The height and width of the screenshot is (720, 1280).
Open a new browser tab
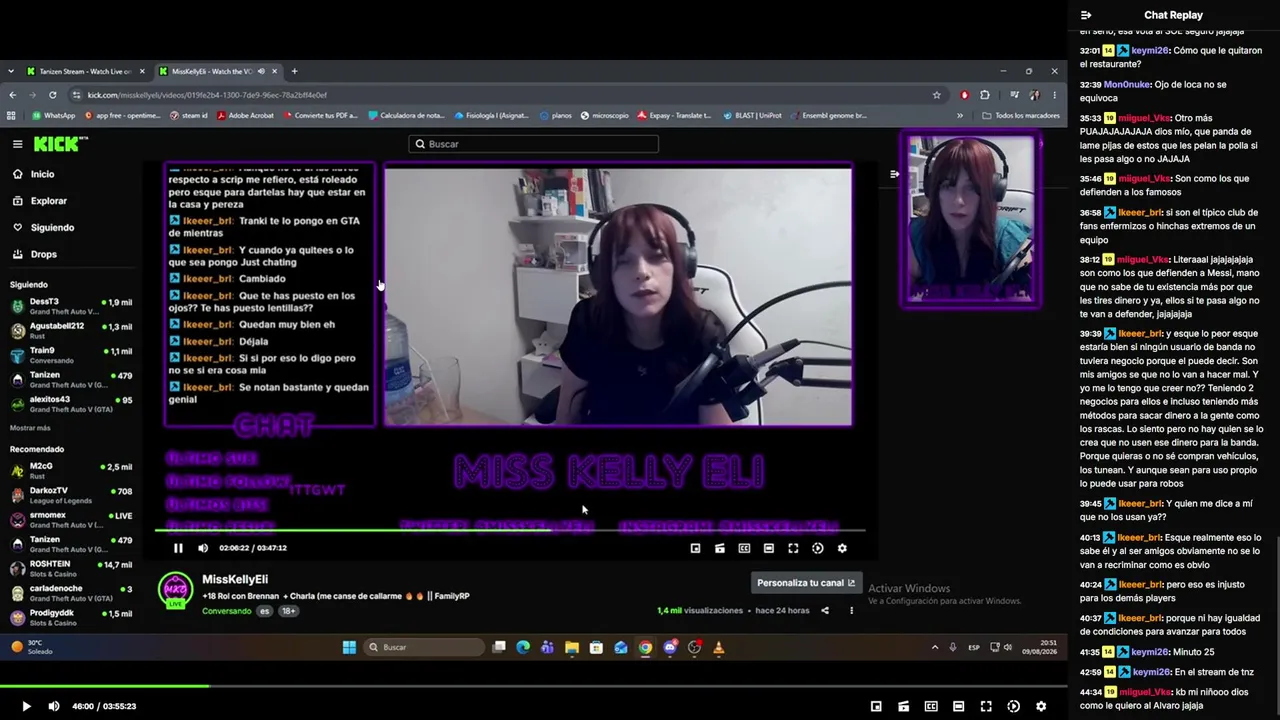(x=294, y=71)
